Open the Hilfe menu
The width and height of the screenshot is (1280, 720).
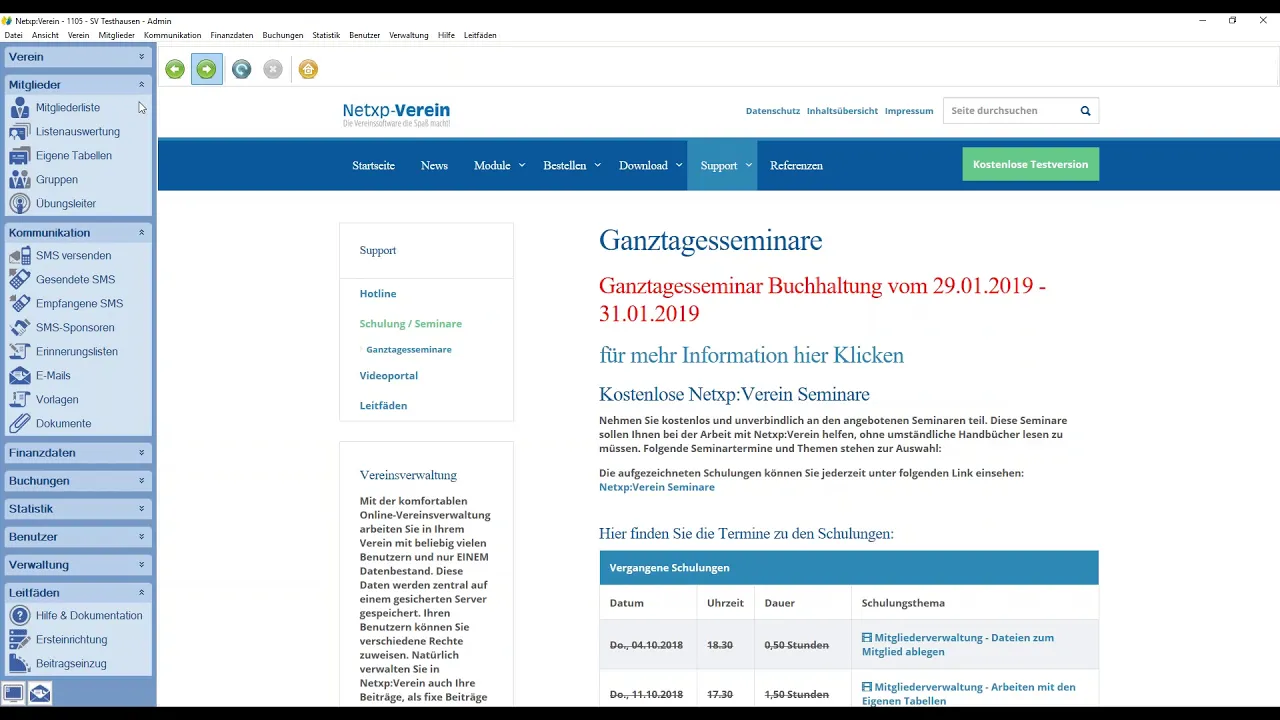pyautogui.click(x=446, y=35)
